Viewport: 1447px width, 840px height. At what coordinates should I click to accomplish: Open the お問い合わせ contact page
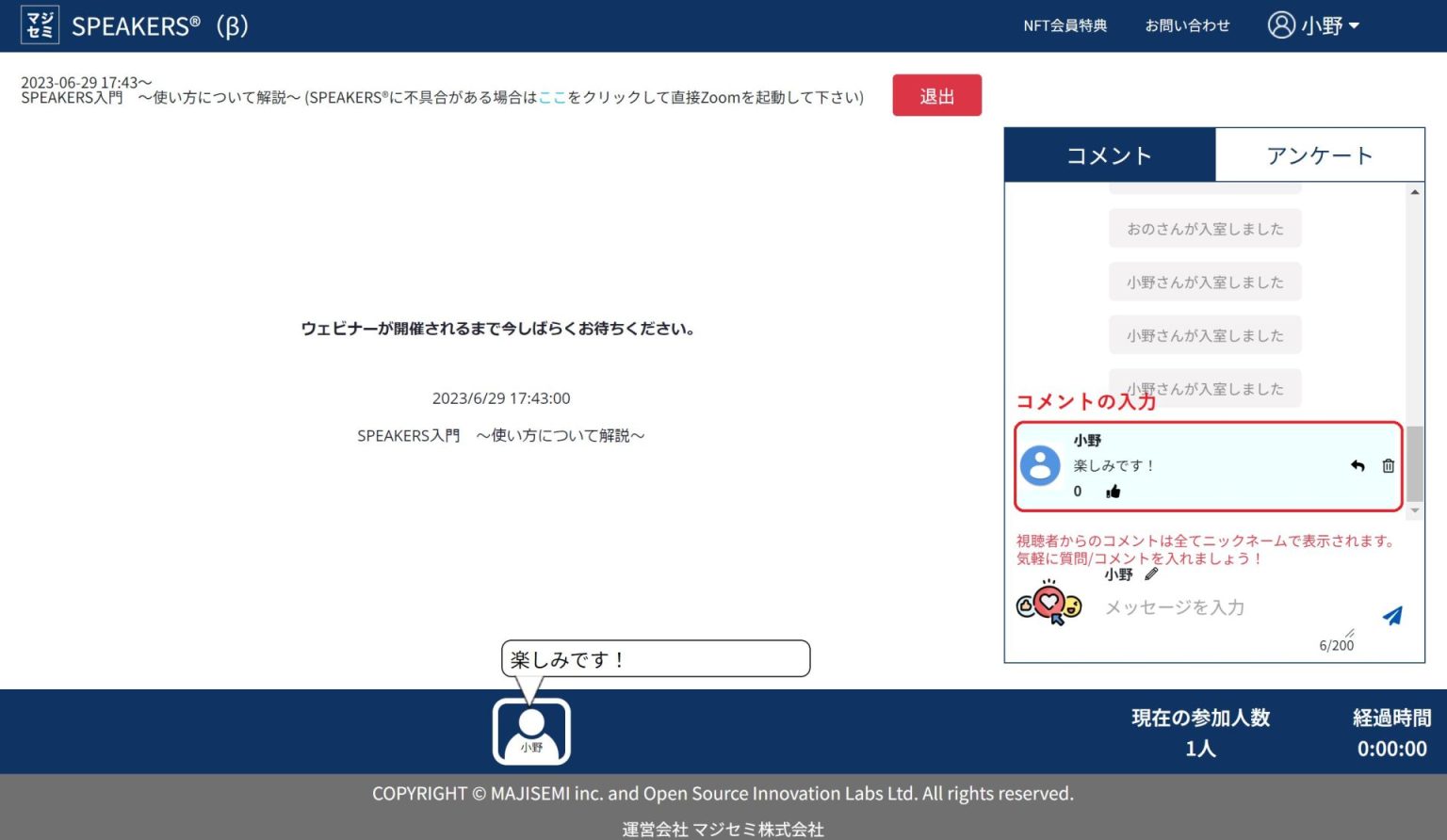[x=1187, y=26]
